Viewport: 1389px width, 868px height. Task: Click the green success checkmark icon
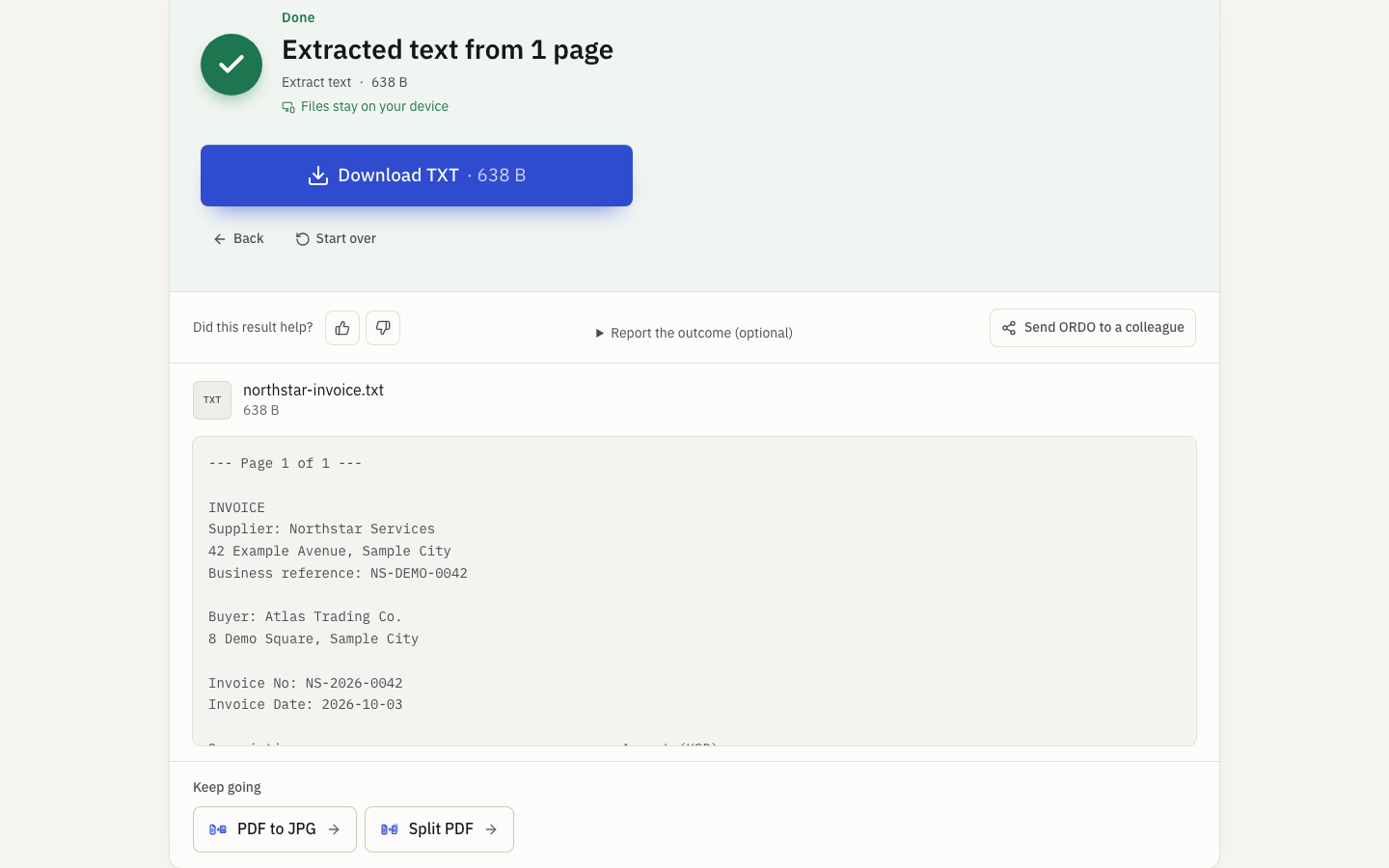coord(231,65)
